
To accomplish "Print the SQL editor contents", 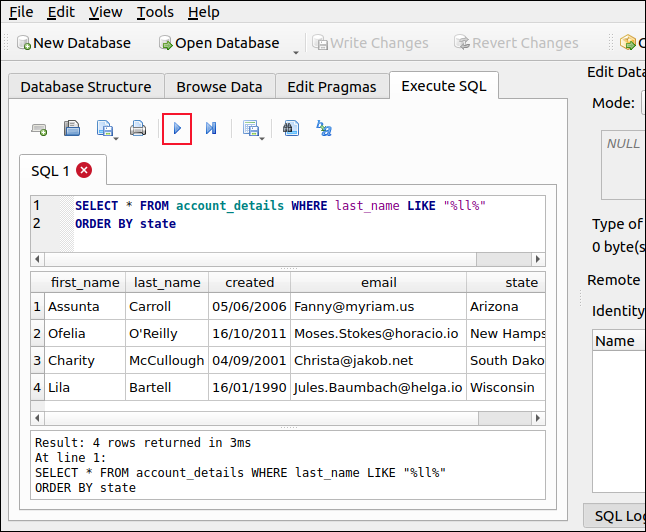I will [x=138, y=128].
